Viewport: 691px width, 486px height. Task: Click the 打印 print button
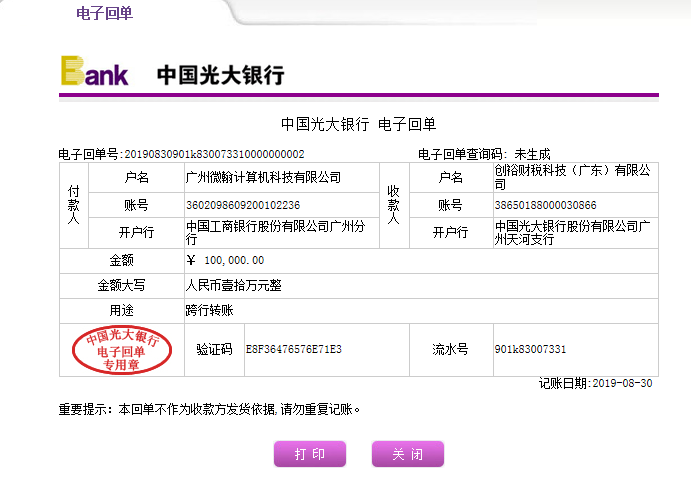coord(310,454)
